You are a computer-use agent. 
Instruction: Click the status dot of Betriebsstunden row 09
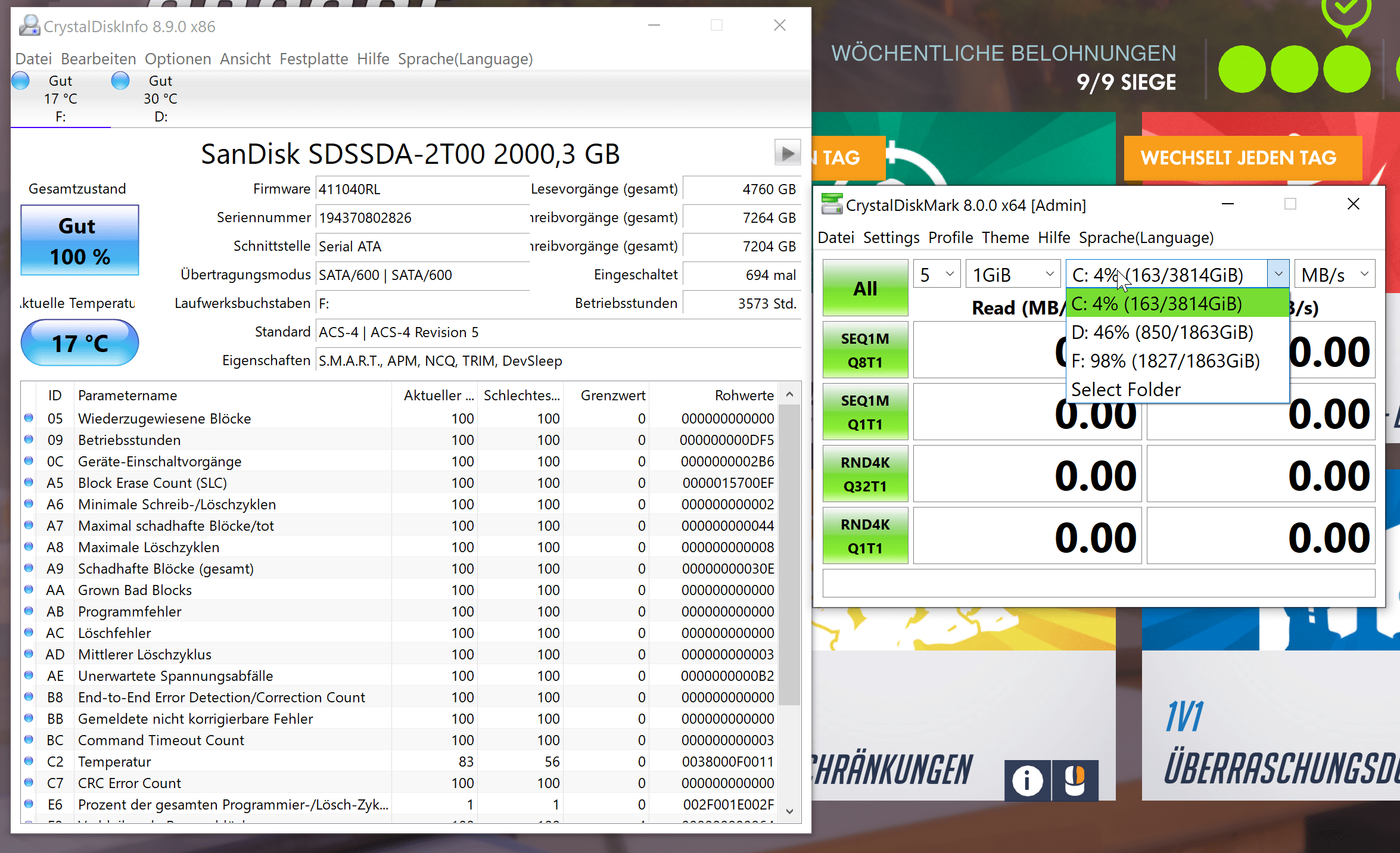(29, 439)
